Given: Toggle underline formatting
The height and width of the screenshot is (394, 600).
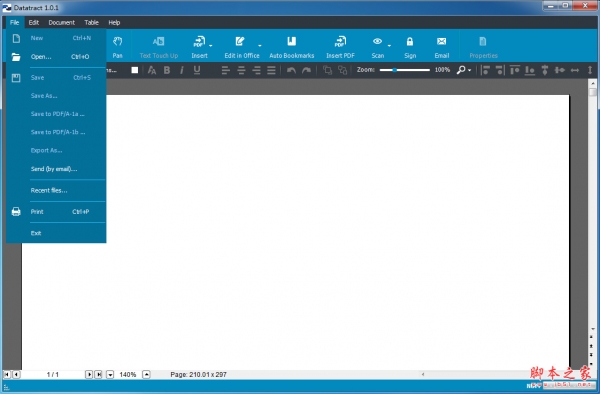Looking at the screenshot, I should tap(197, 70).
